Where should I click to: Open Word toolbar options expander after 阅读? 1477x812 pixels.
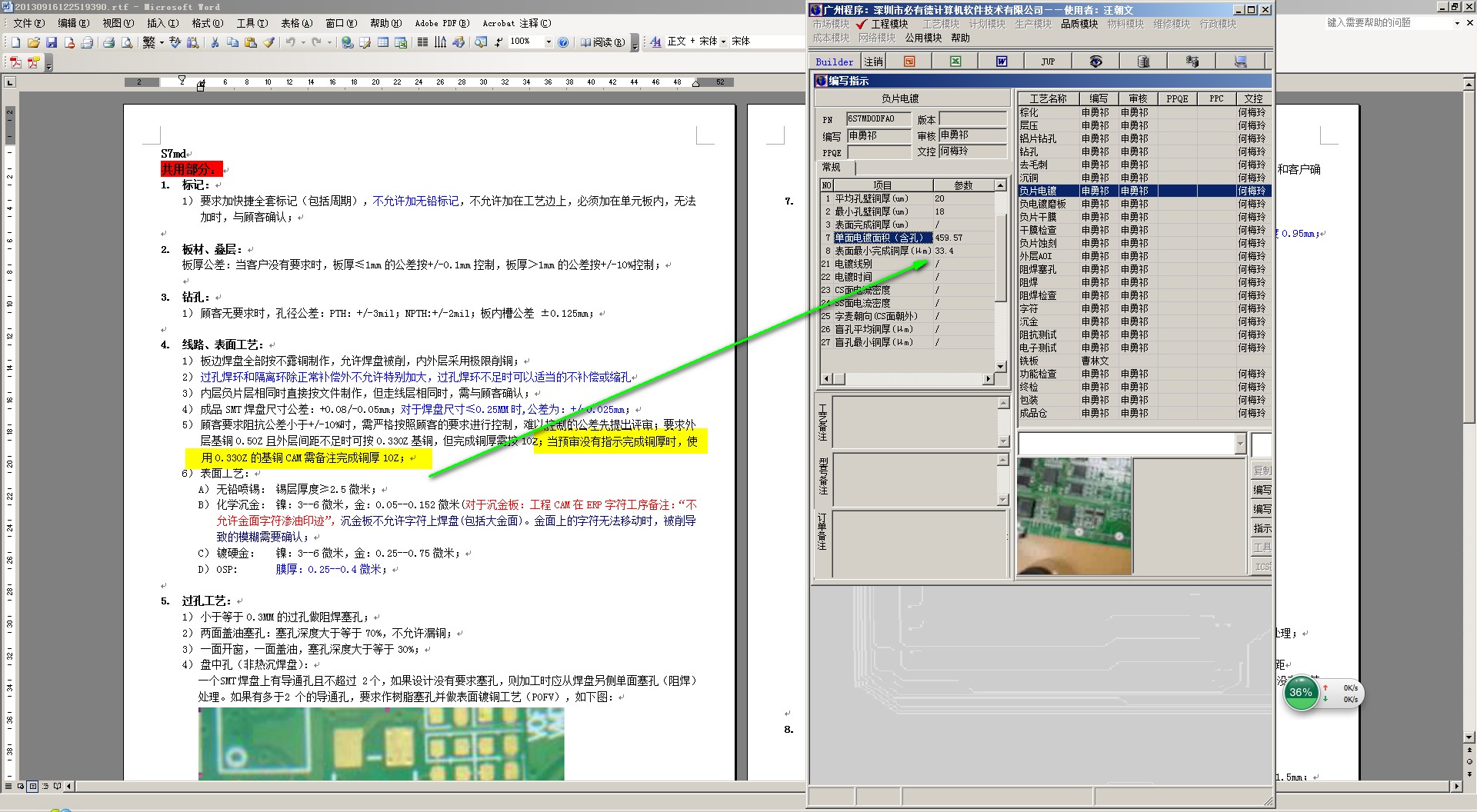pos(635,43)
